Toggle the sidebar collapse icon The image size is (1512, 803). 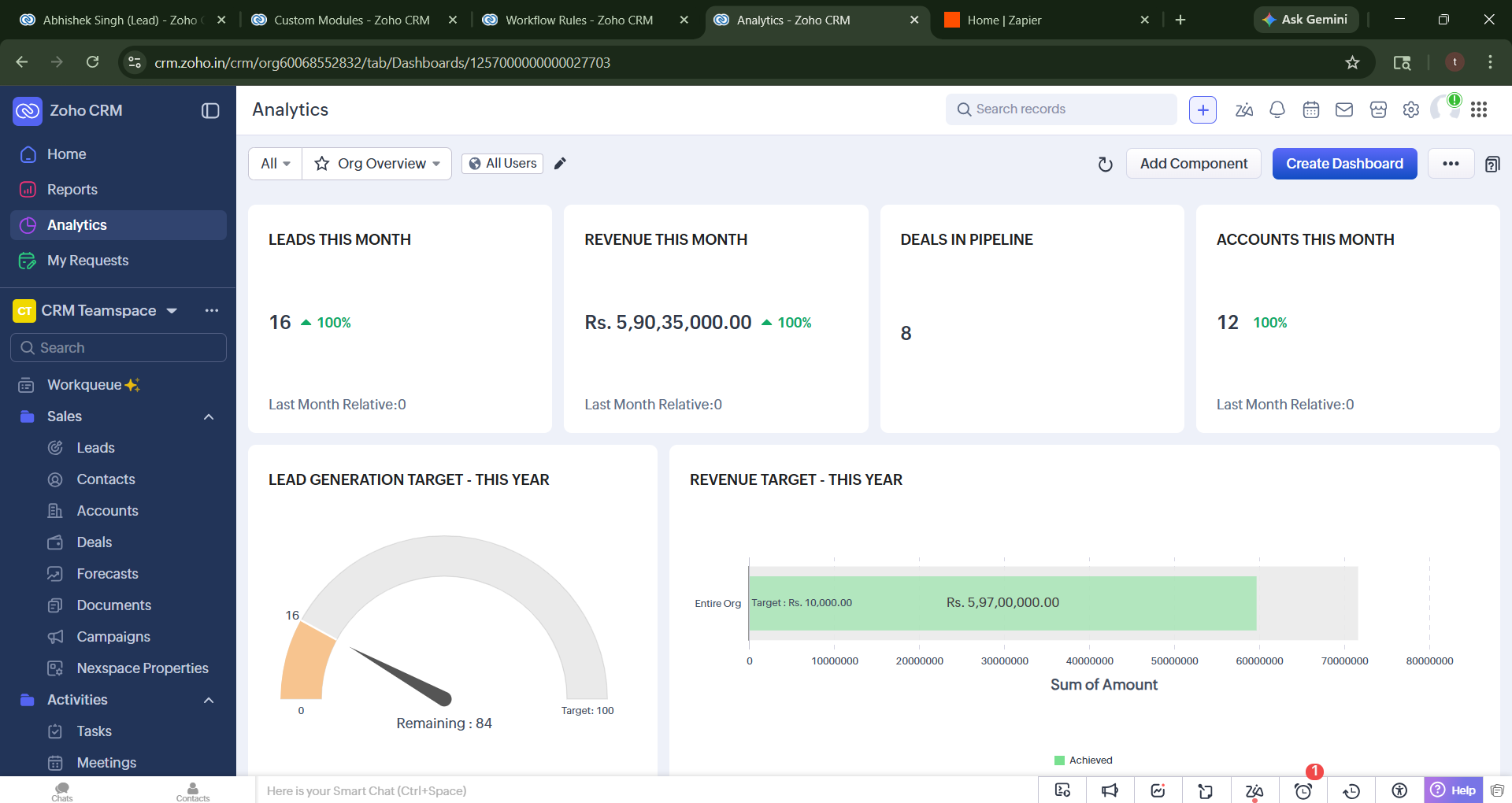(x=210, y=111)
